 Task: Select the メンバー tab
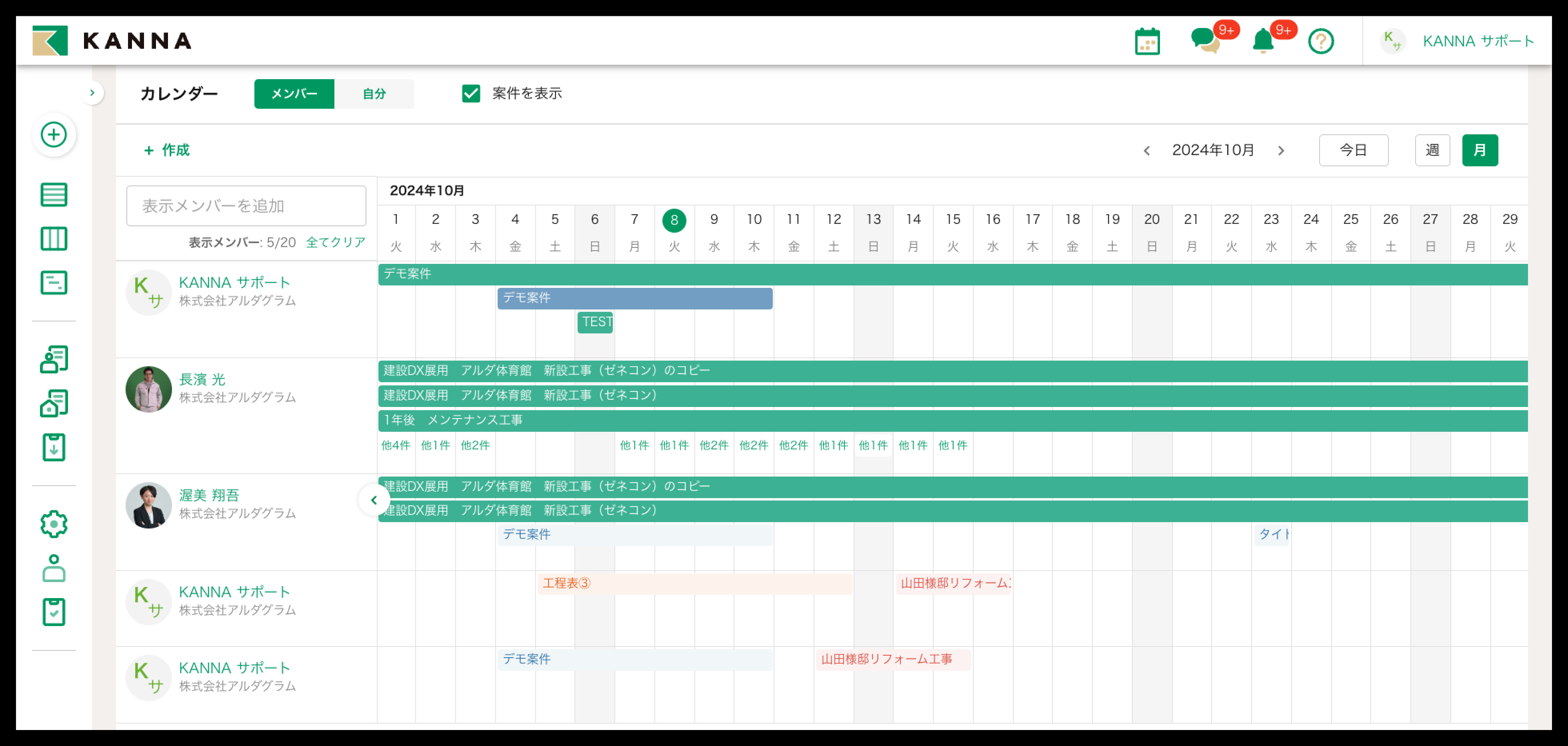point(294,94)
